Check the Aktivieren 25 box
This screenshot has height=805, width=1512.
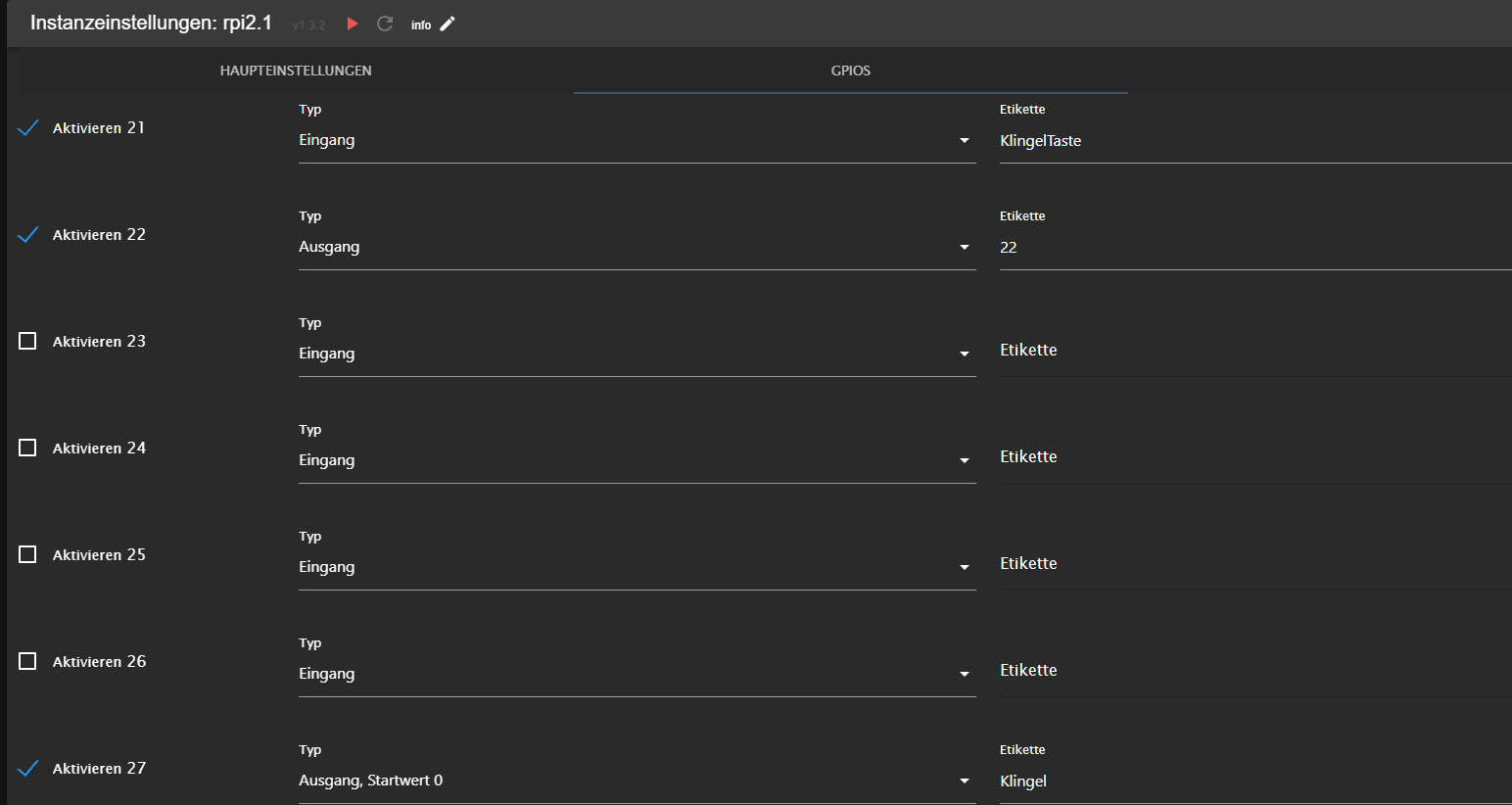coord(28,554)
